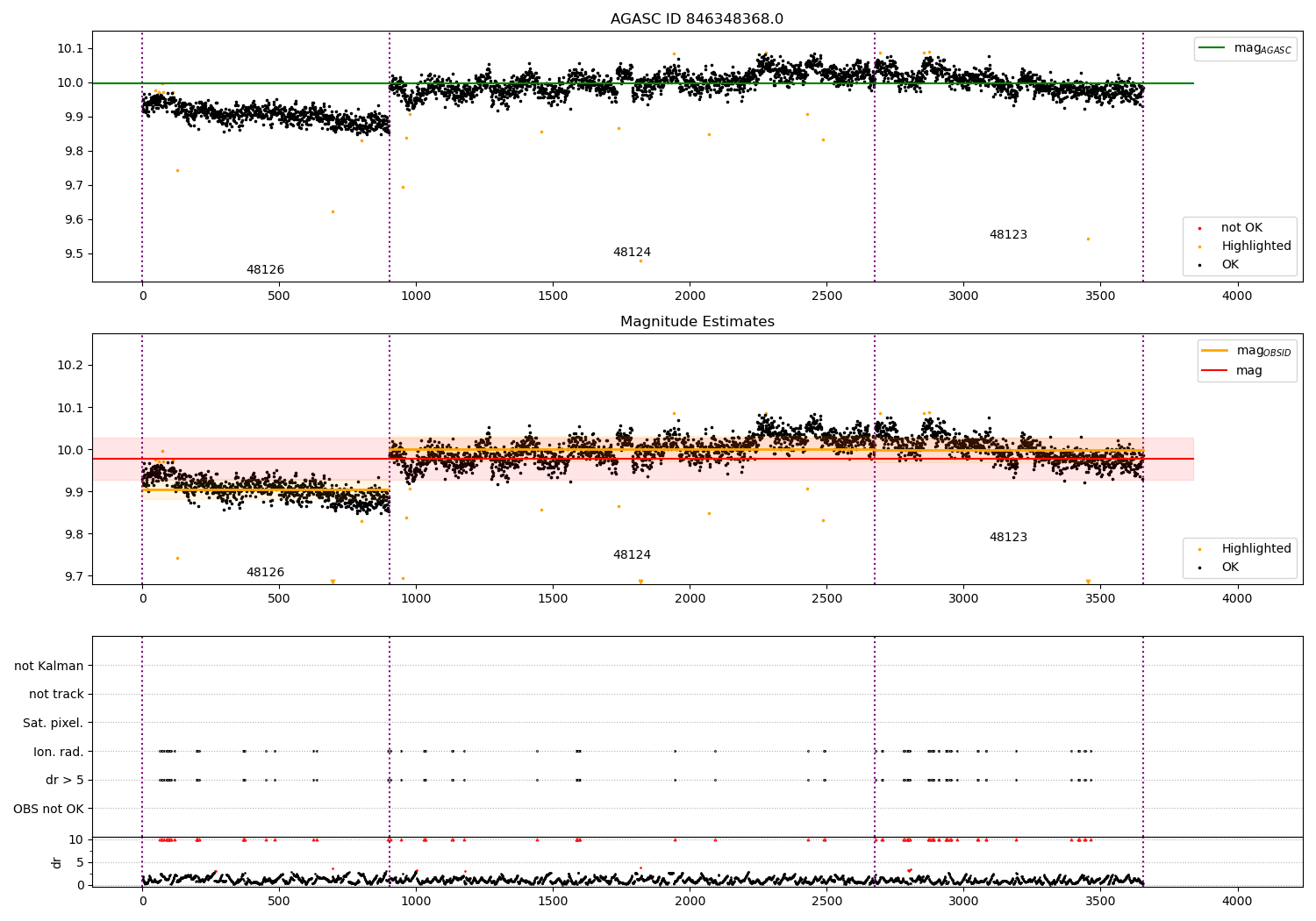1316x921 pixels.
Task: Select 'OK' label in the top plot legend
Action: pyautogui.click(x=1230, y=265)
